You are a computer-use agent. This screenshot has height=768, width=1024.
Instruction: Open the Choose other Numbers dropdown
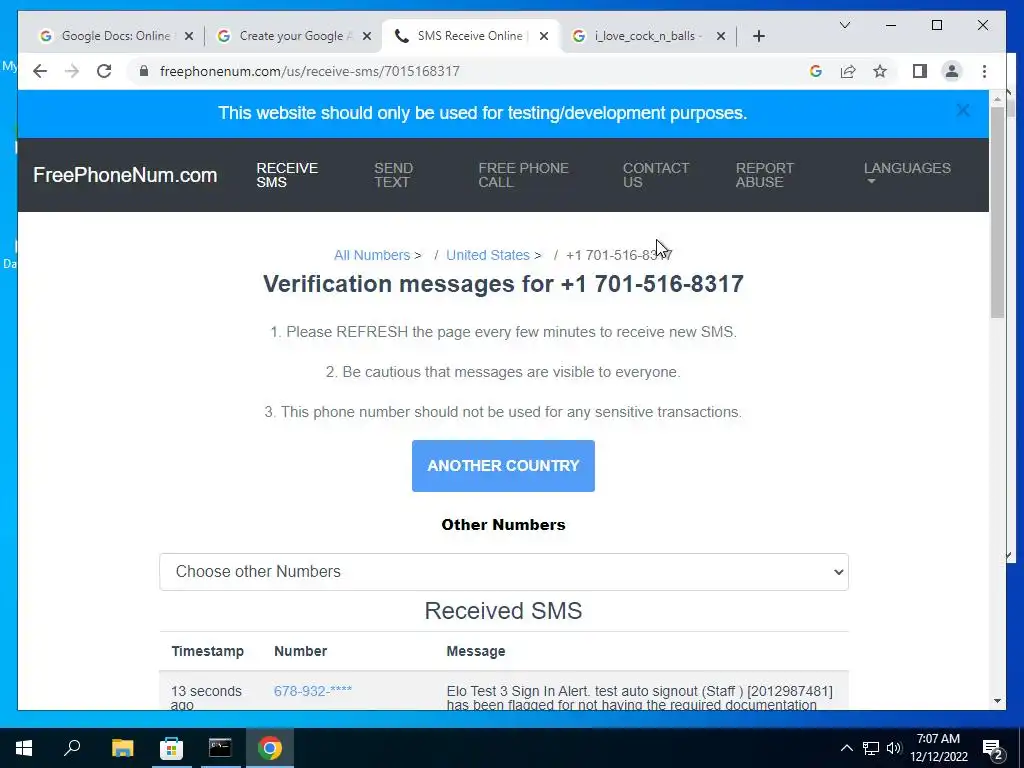(504, 571)
